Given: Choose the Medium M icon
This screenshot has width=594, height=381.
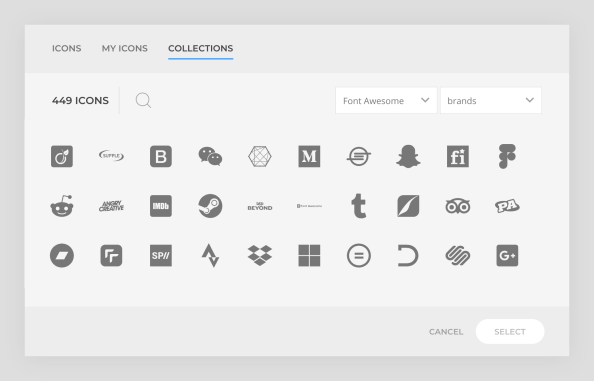Looking at the screenshot, I should (x=309, y=156).
